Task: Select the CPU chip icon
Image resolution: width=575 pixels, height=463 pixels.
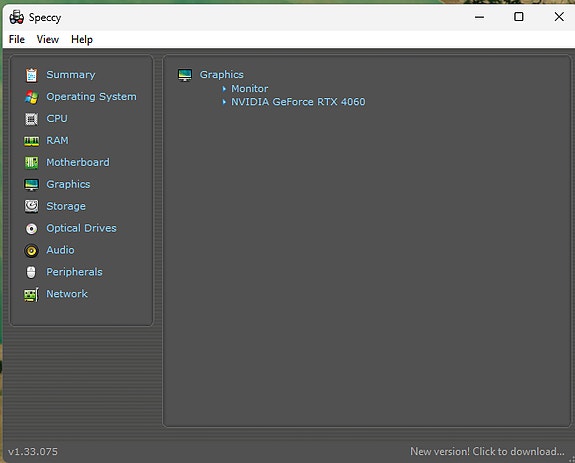Action: tap(32, 119)
